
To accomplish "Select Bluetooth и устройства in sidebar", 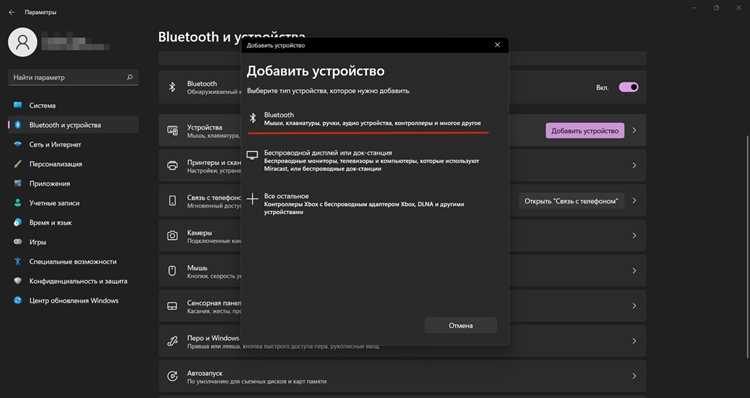I will (73, 125).
